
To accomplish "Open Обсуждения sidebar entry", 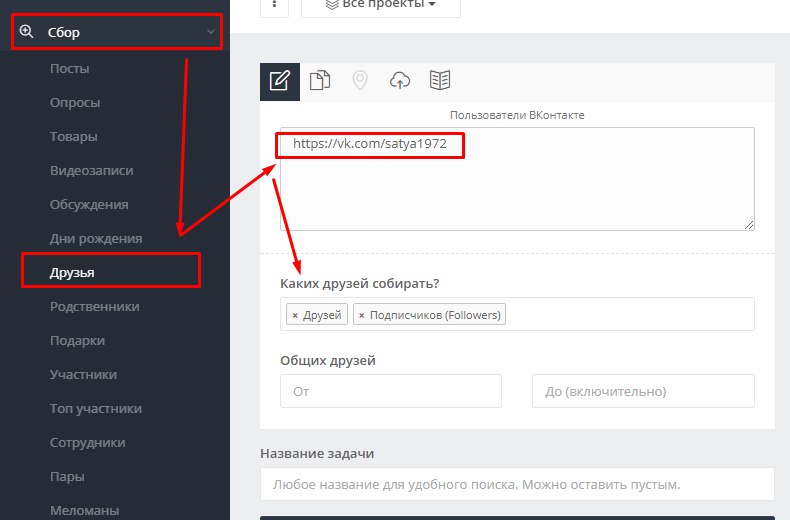I will click(89, 205).
